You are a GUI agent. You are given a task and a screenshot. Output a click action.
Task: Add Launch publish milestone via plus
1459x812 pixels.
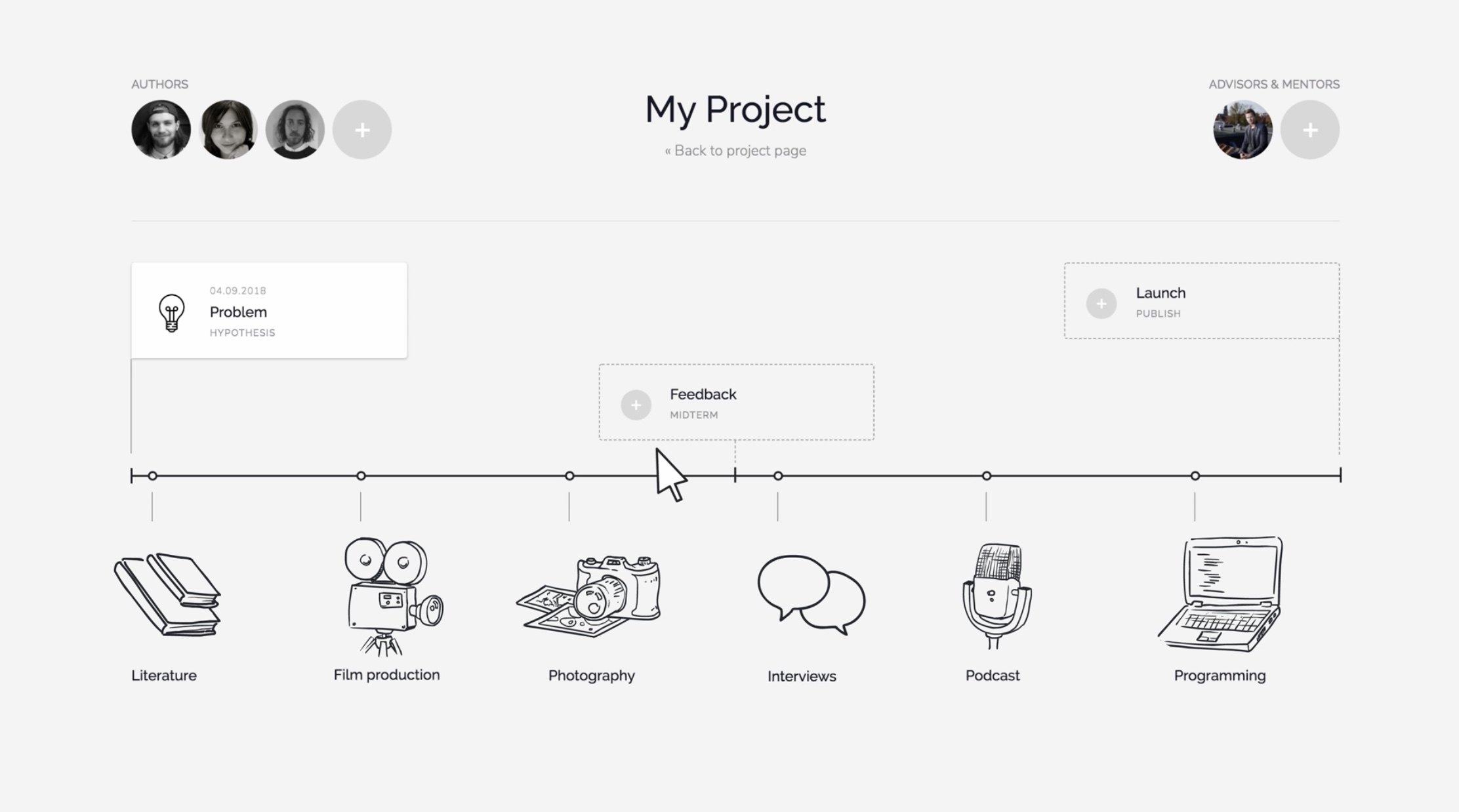click(x=1101, y=304)
